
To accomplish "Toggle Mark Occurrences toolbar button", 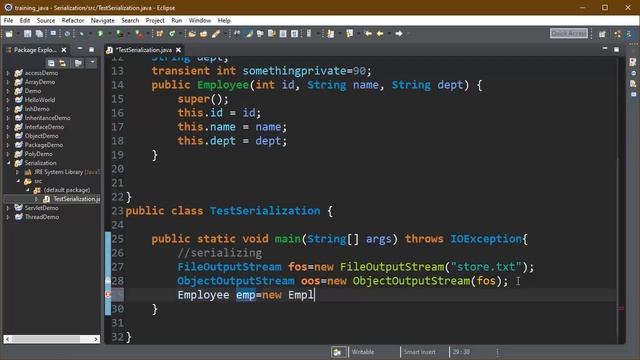I will tap(249, 33).
